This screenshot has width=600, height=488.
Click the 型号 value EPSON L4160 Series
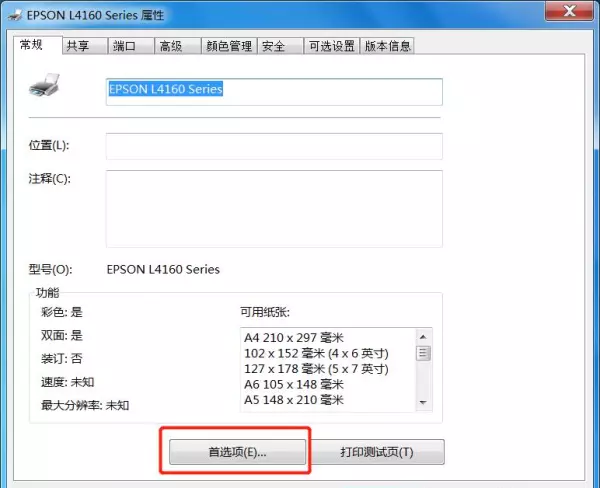163,269
